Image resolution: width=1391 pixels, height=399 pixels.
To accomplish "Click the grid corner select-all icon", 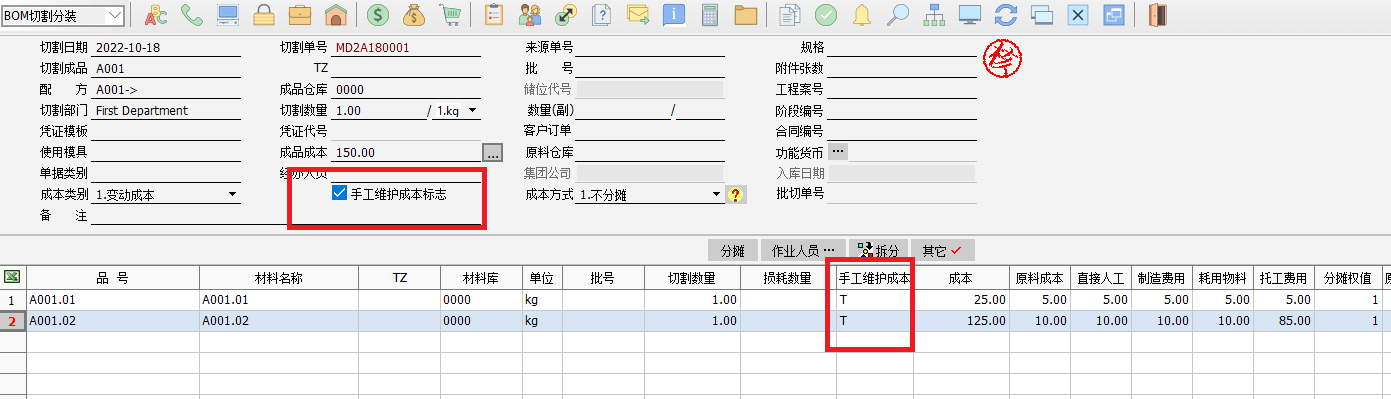I will (12, 277).
